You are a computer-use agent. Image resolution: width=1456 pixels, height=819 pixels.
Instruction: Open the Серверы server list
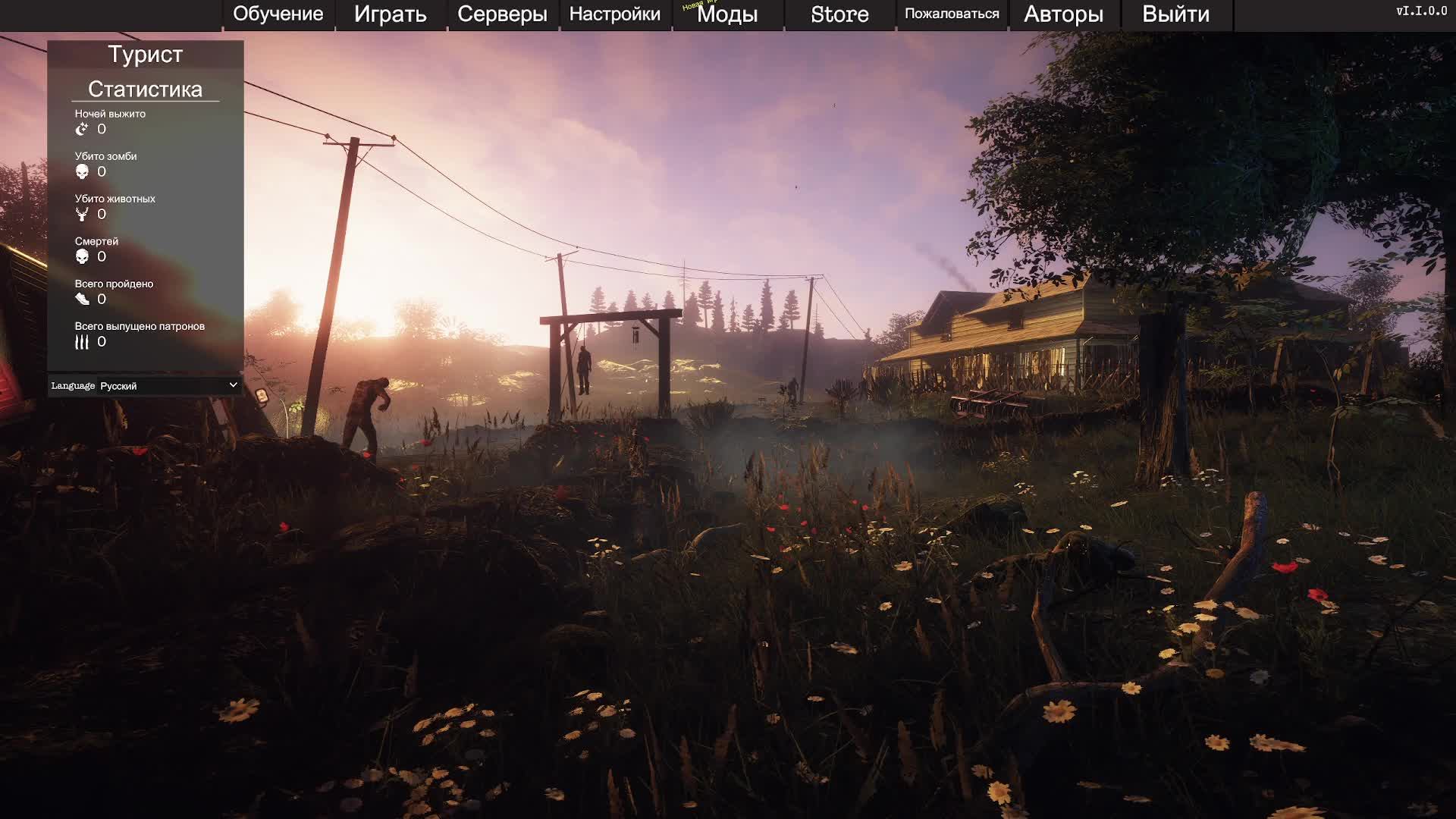tap(502, 14)
